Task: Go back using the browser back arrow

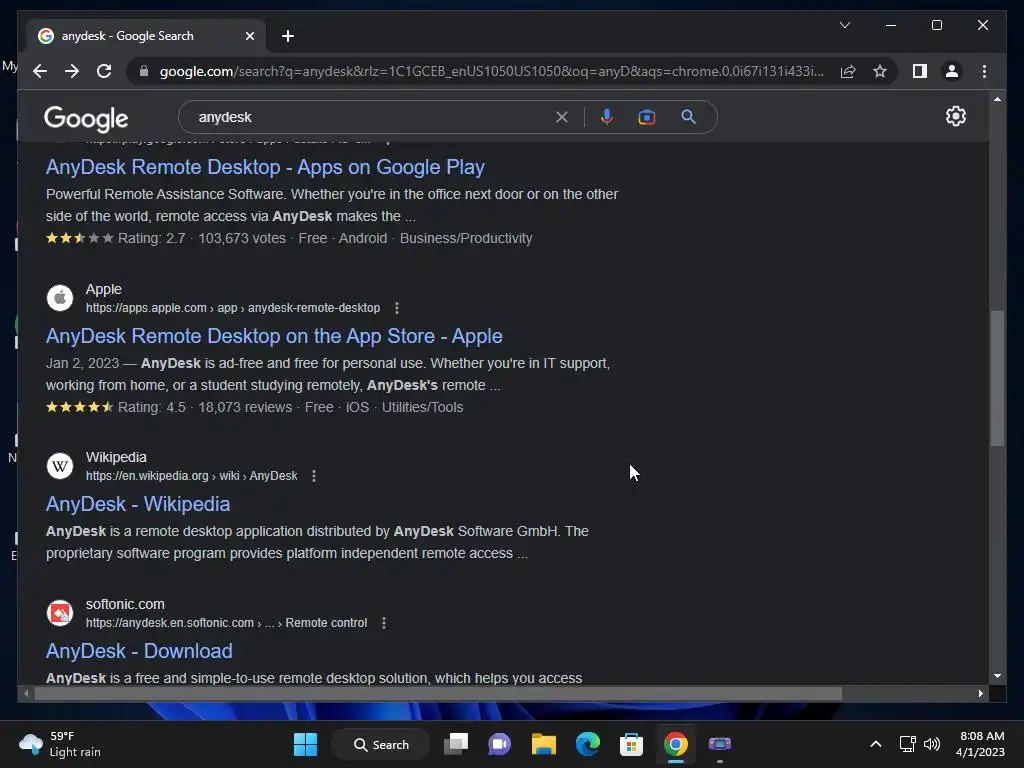Action: point(40,71)
